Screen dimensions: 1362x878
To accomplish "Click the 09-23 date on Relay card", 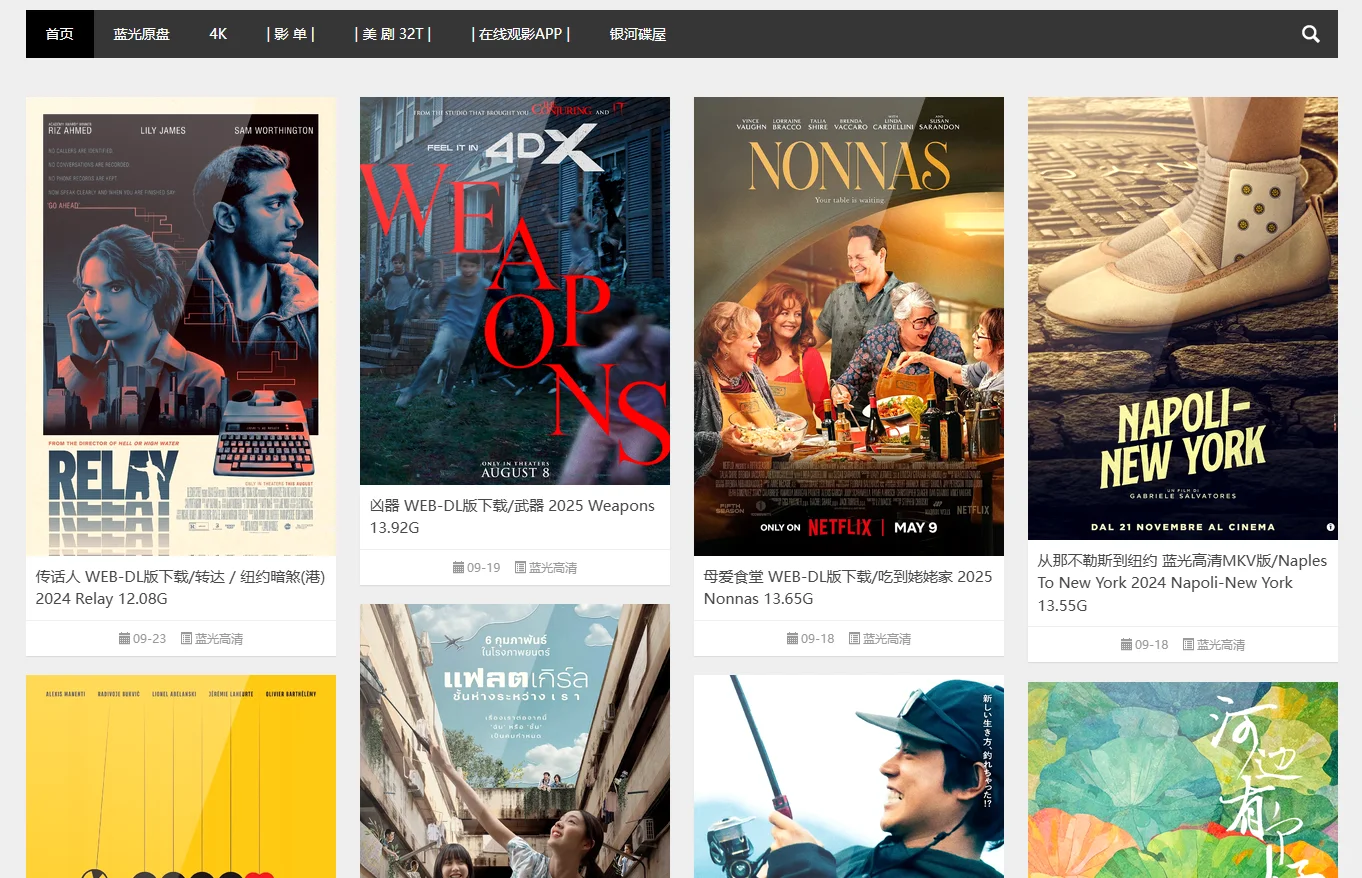I will (x=150, y=638).
